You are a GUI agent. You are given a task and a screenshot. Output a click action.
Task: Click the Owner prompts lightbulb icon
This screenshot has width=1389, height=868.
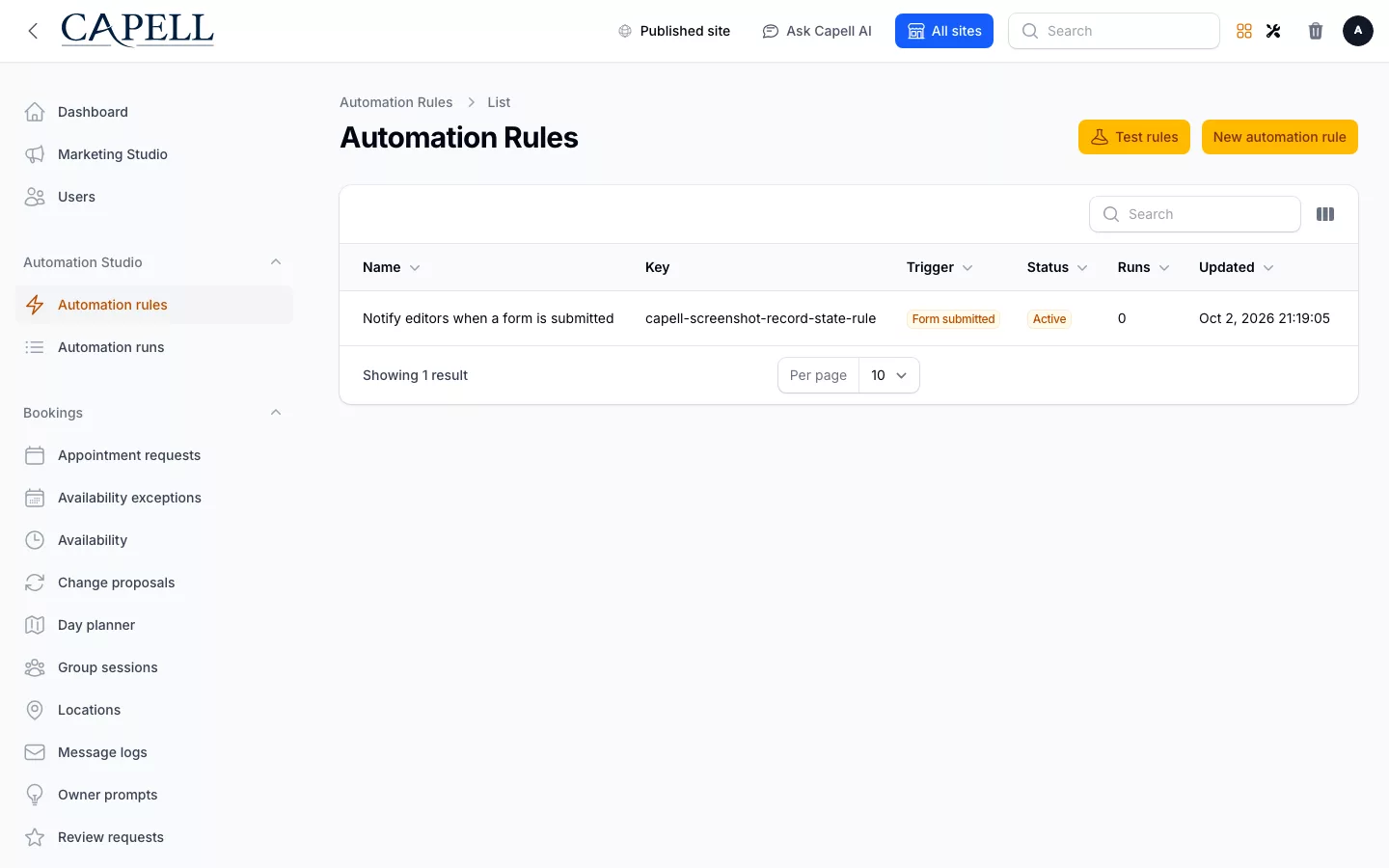tap(35, 795)
